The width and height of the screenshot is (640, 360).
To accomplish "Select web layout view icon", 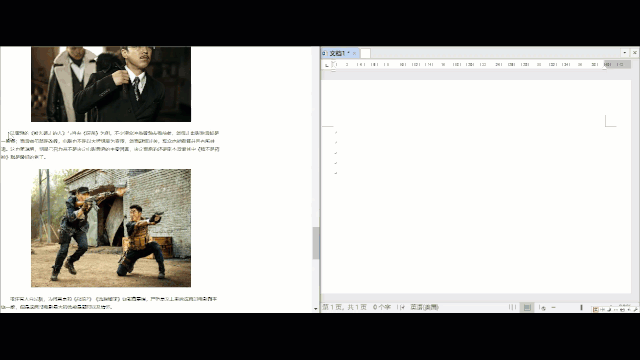I will click(542, 308).
